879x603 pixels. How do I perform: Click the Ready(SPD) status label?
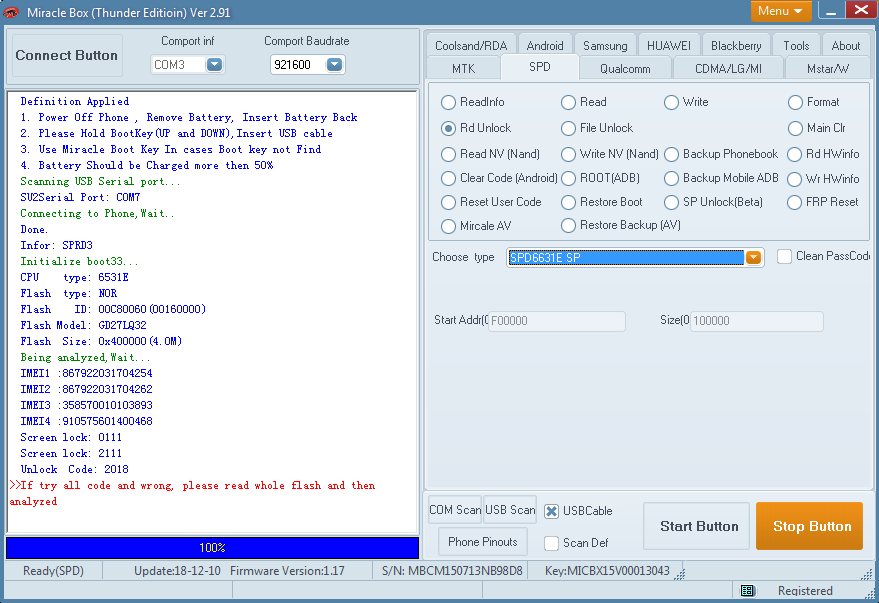coord(53,571)
